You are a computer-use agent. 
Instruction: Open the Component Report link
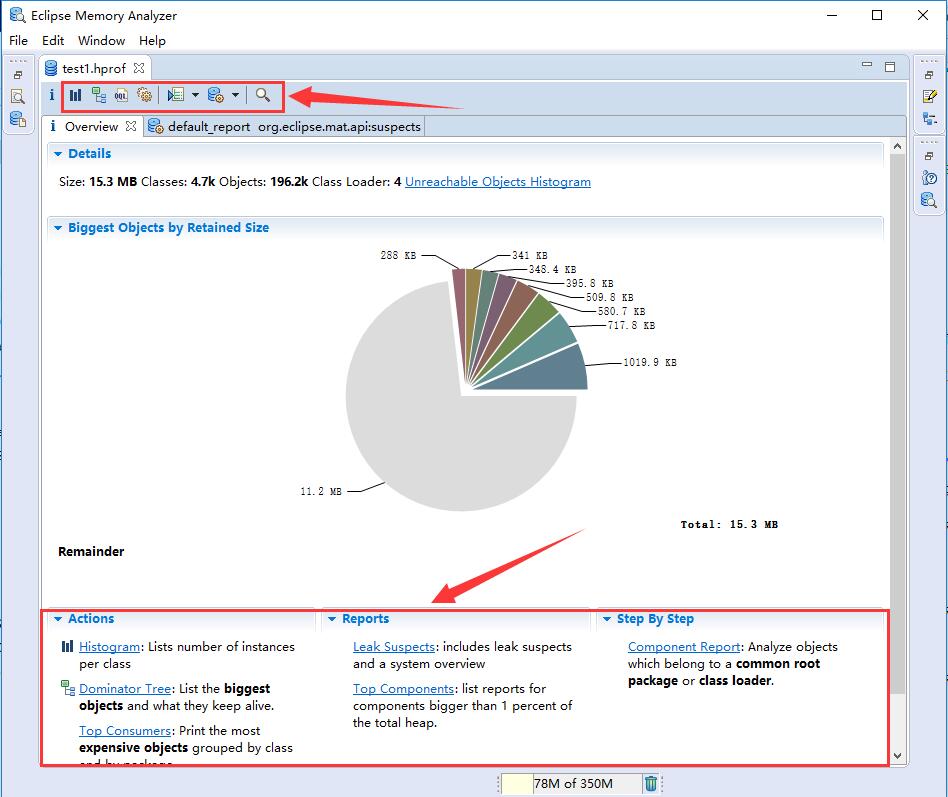click(684, 647)
